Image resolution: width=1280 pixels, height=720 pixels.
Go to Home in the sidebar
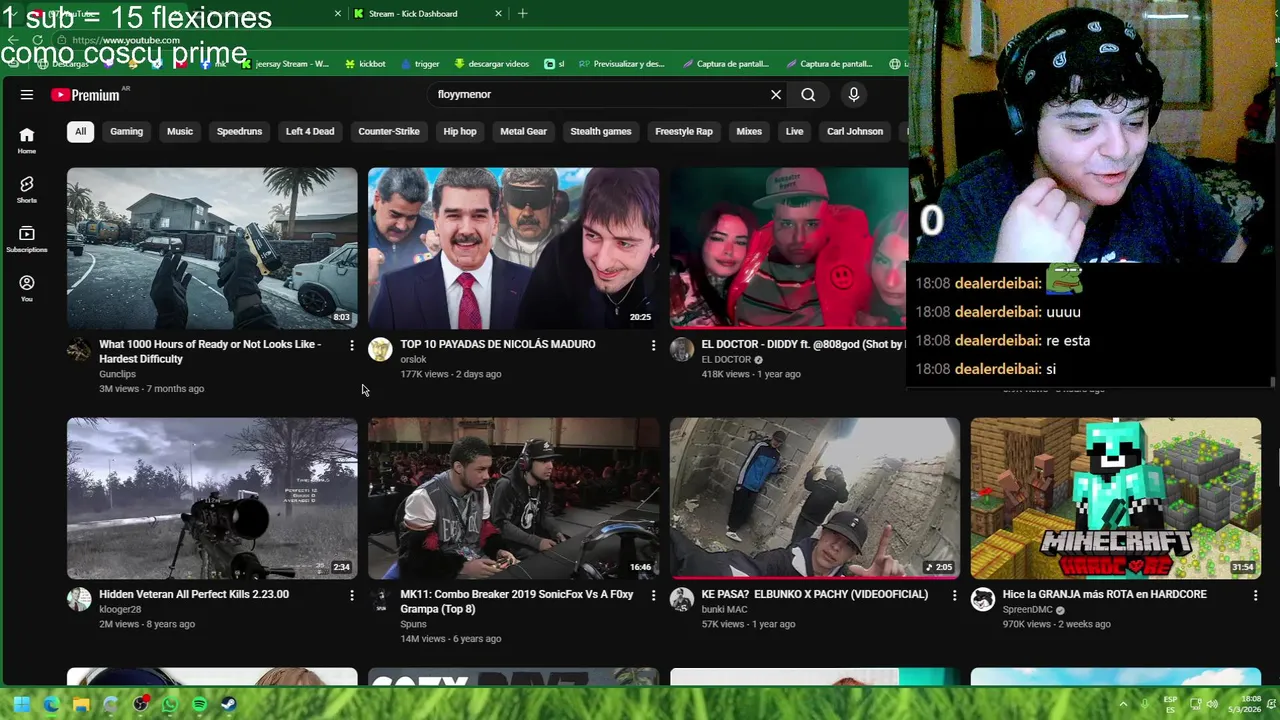27,141
